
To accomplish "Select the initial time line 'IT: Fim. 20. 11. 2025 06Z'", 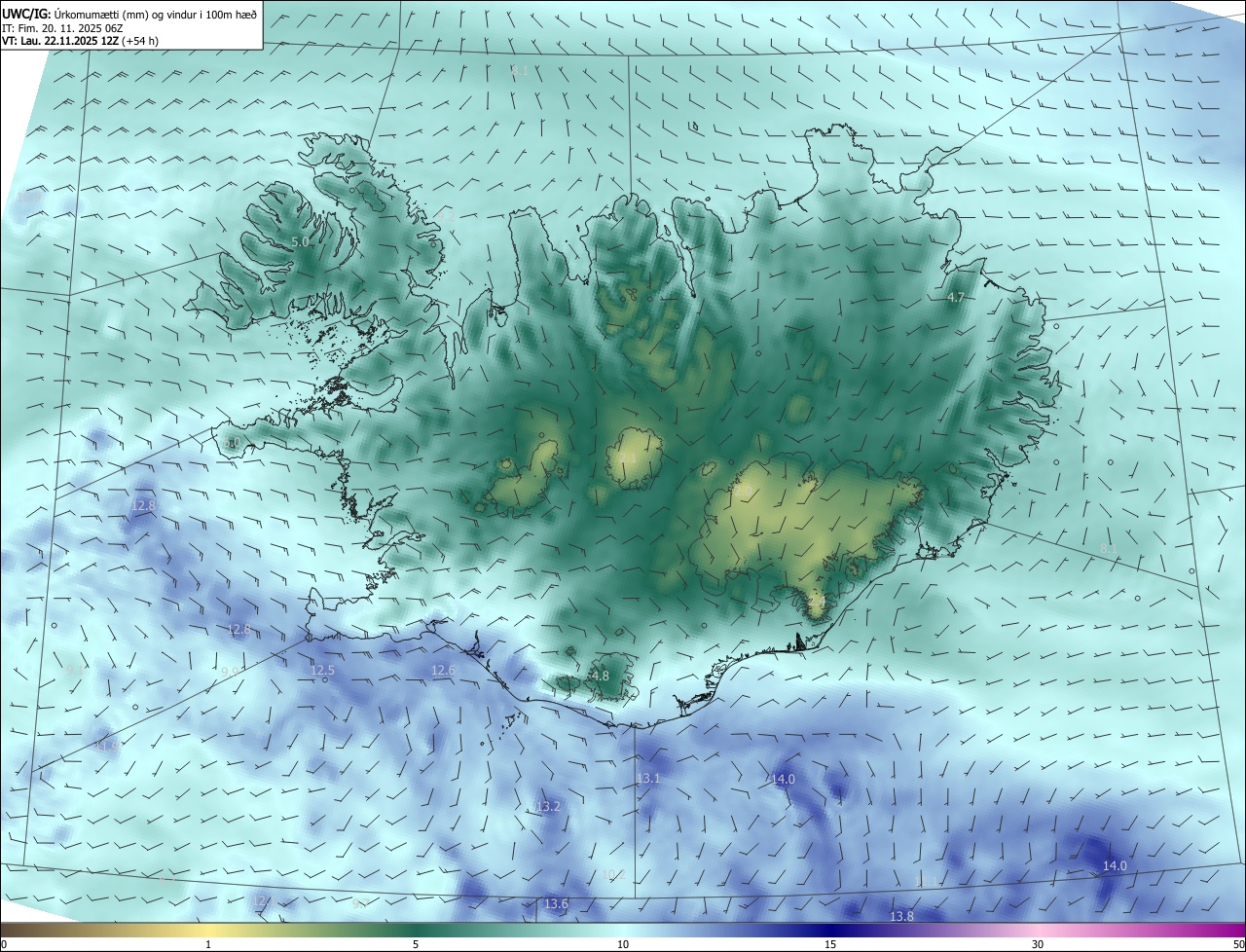I will 63,28.
